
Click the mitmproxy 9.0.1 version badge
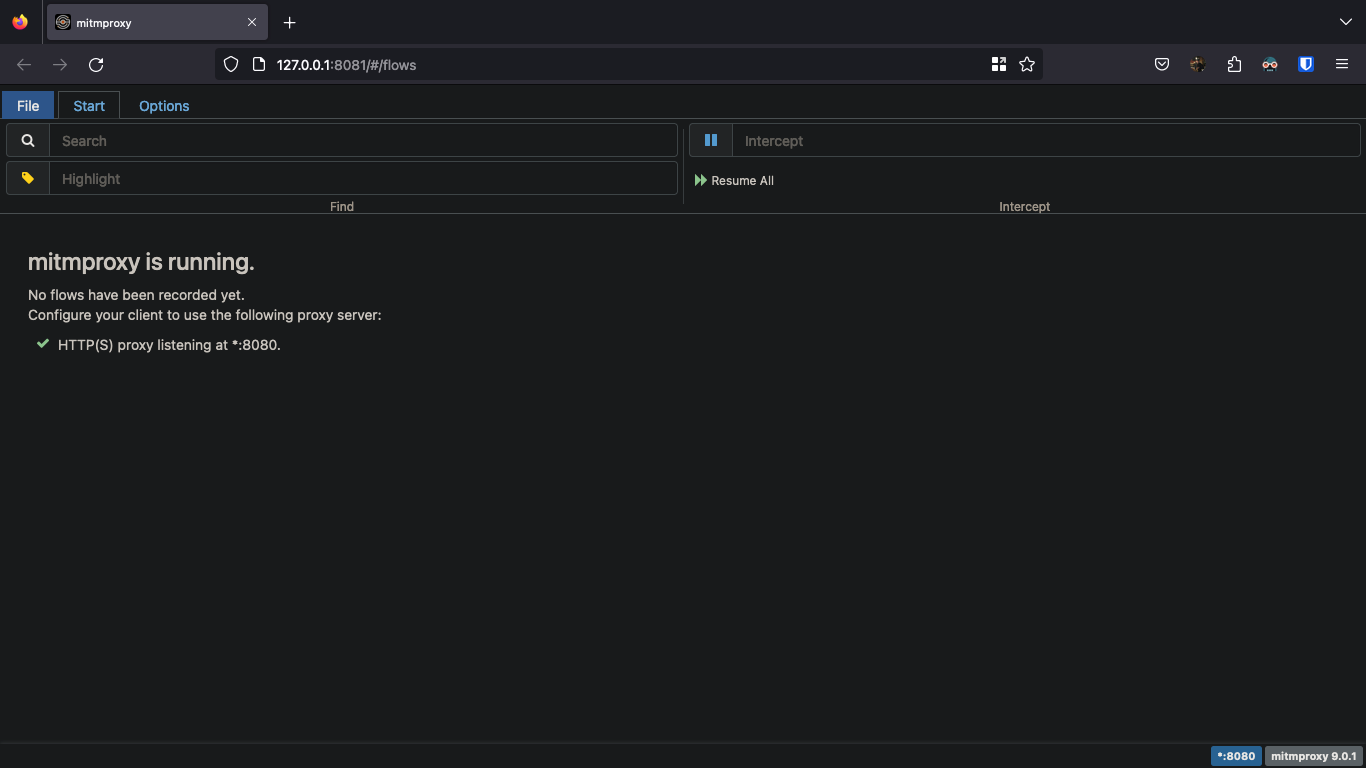[x=1313, y=756]
